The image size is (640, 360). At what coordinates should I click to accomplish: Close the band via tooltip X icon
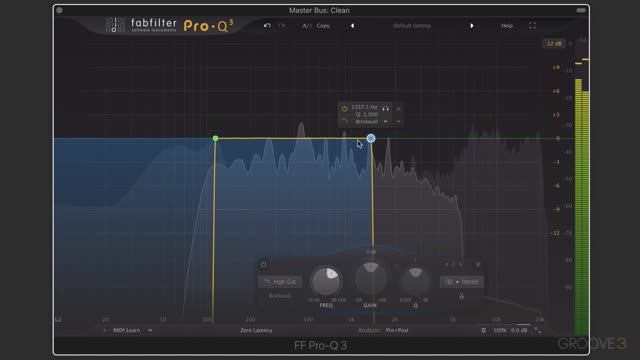399,109
